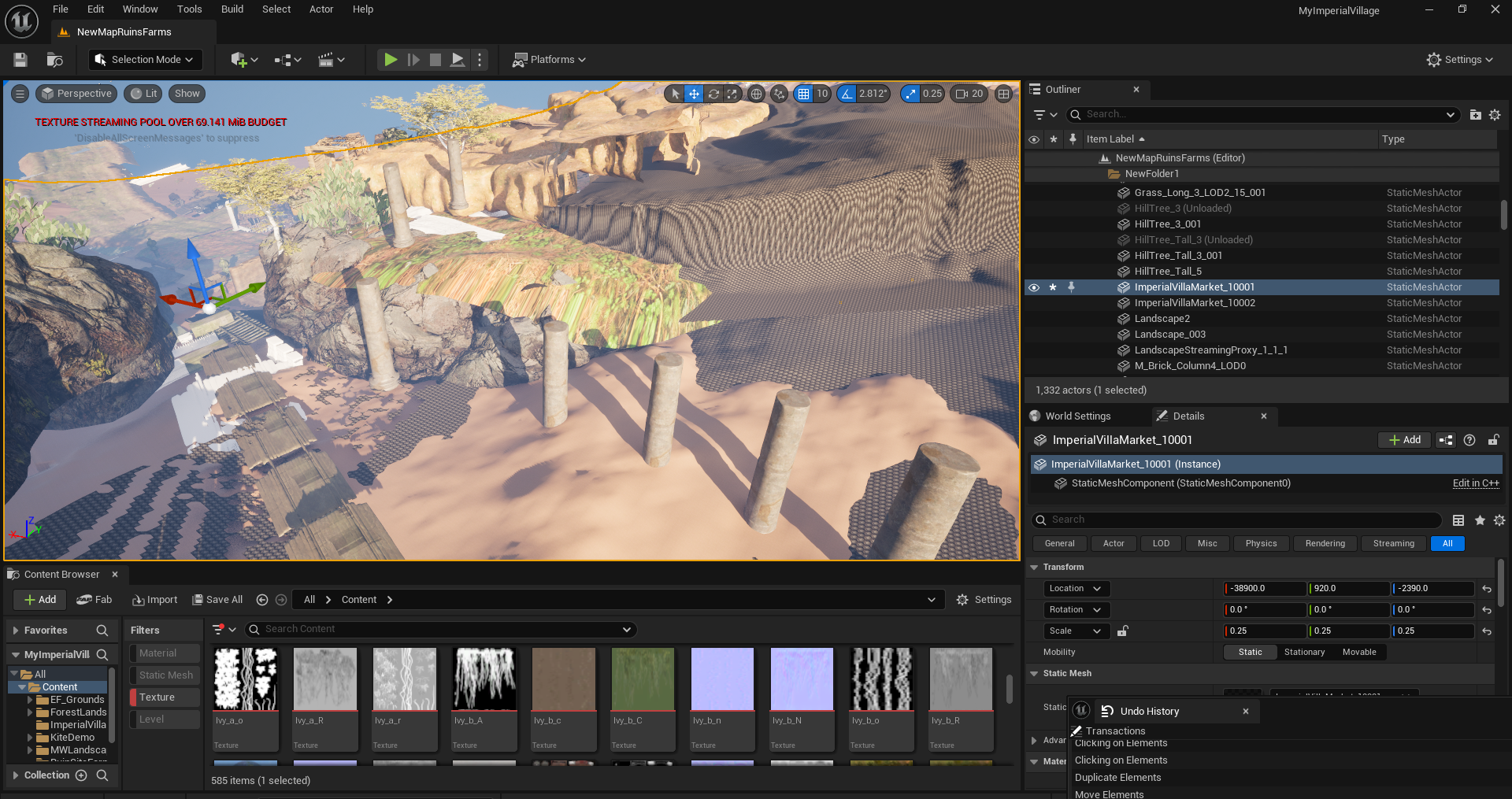Screen dimensions: 1512x799
Task: Open the Selection Mode dropdown
Action: (145, 60)
